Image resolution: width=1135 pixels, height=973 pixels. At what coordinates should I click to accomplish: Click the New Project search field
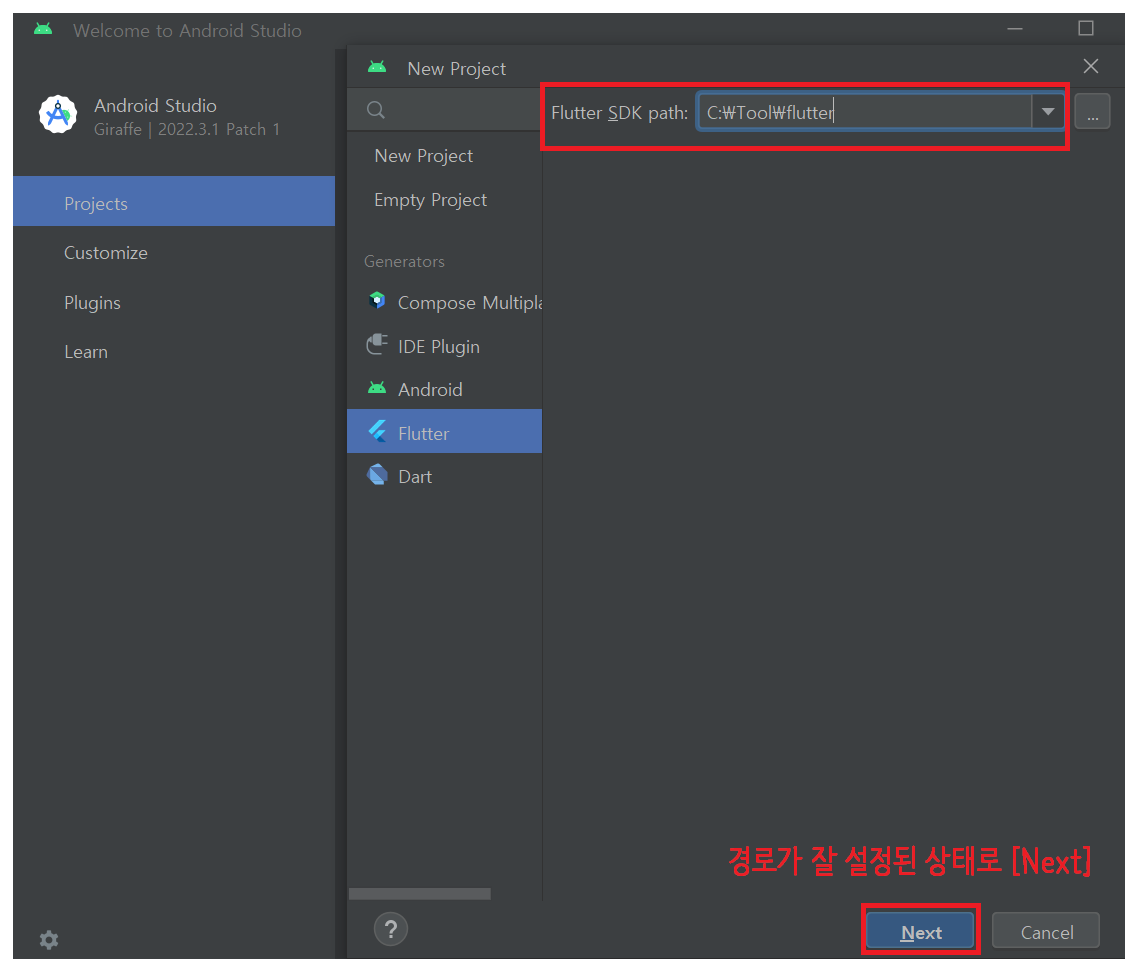click(x=444, y=110)
